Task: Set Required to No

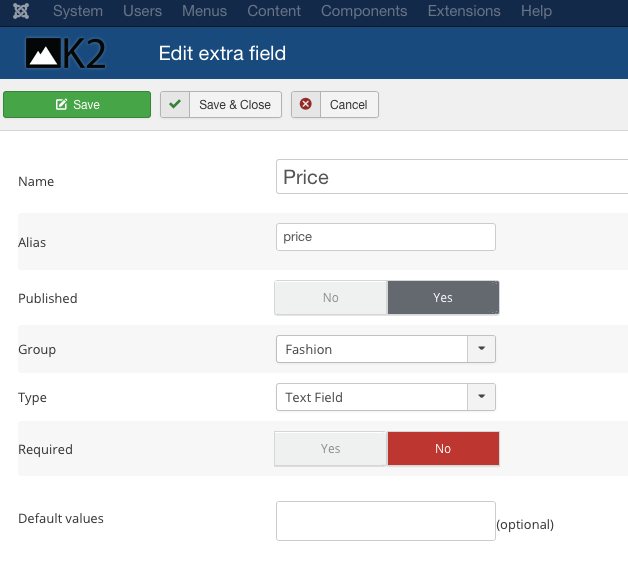Action: click(x=442, y=449)
